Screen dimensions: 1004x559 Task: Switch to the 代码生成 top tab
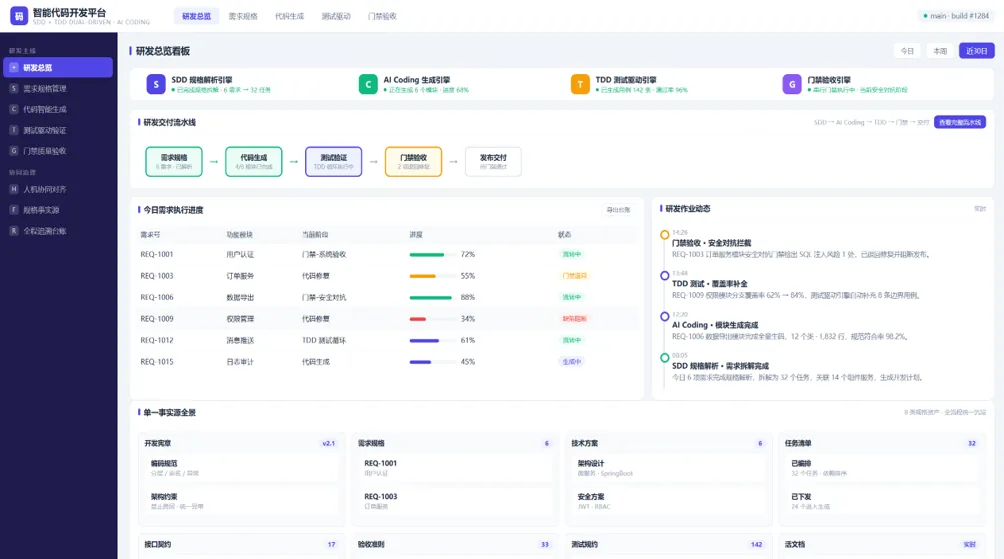tap(289, 16)
